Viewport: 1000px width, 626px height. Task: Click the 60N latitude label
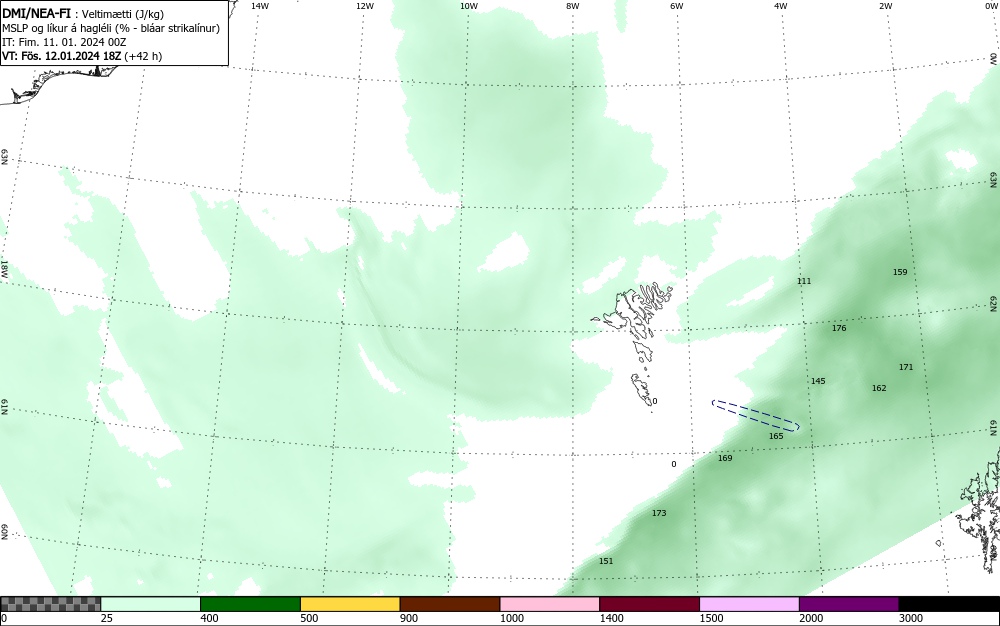pos(4,532)
